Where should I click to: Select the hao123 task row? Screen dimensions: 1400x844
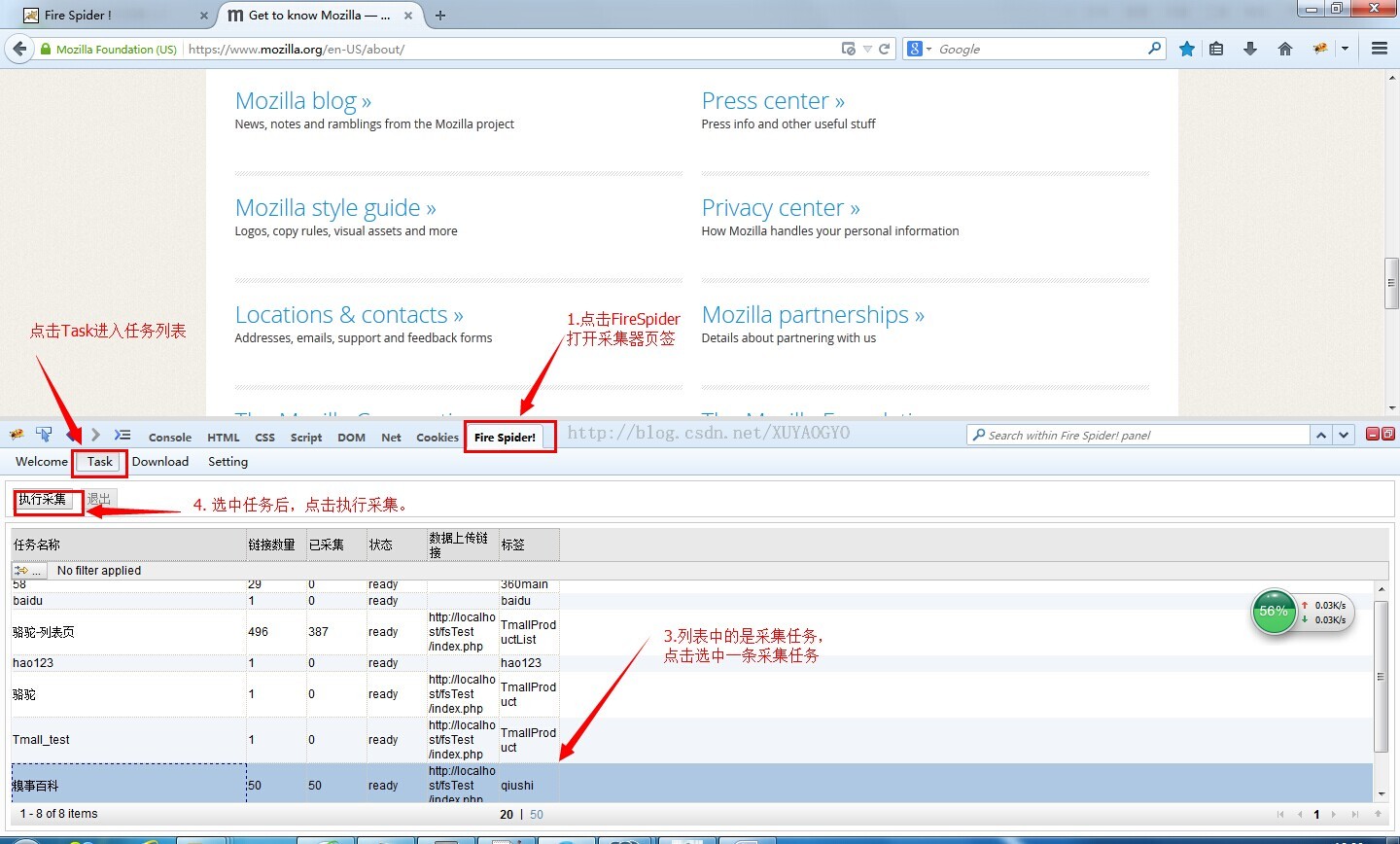[692, 663]
